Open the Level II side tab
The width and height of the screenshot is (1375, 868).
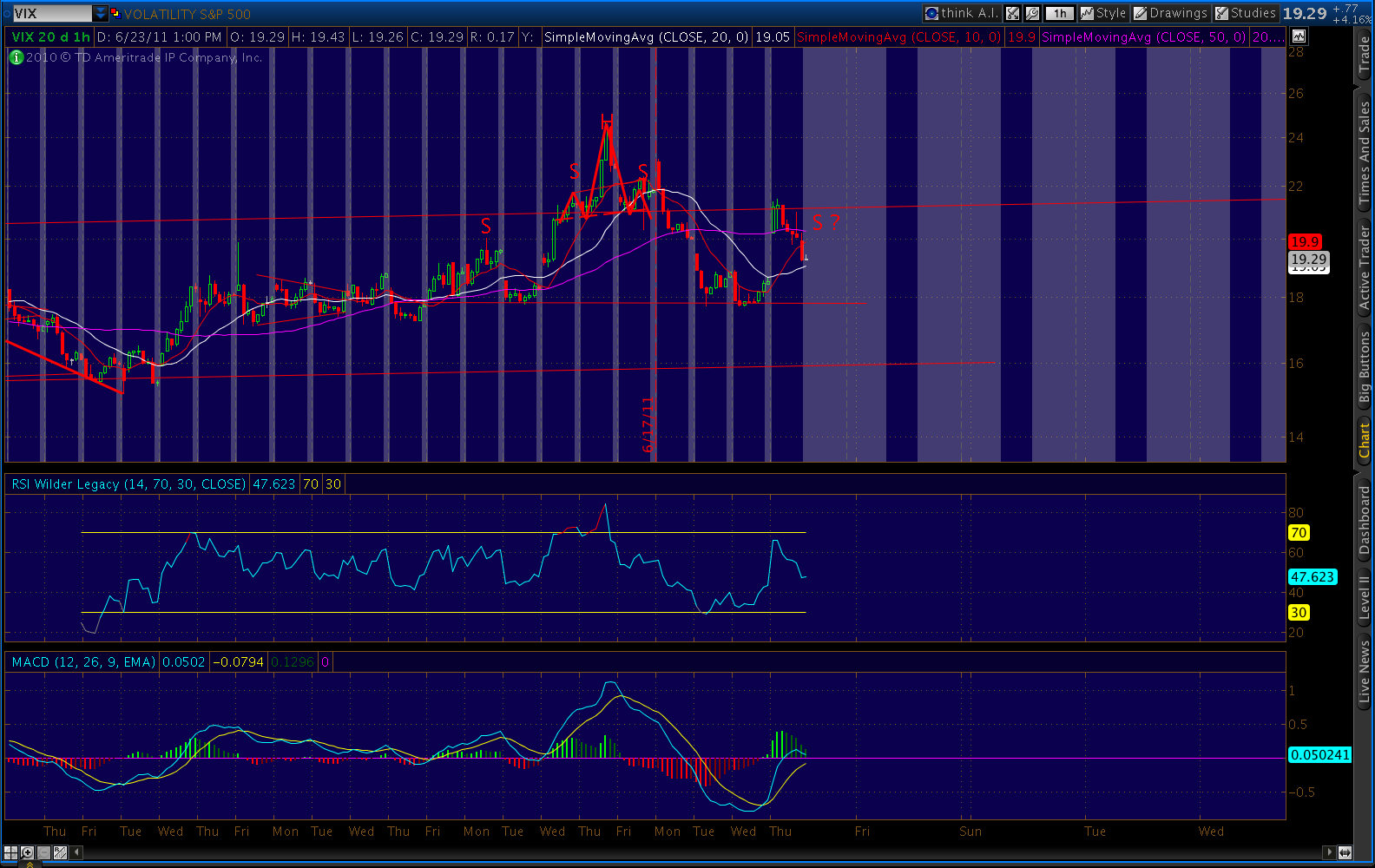pos(1364,597)
